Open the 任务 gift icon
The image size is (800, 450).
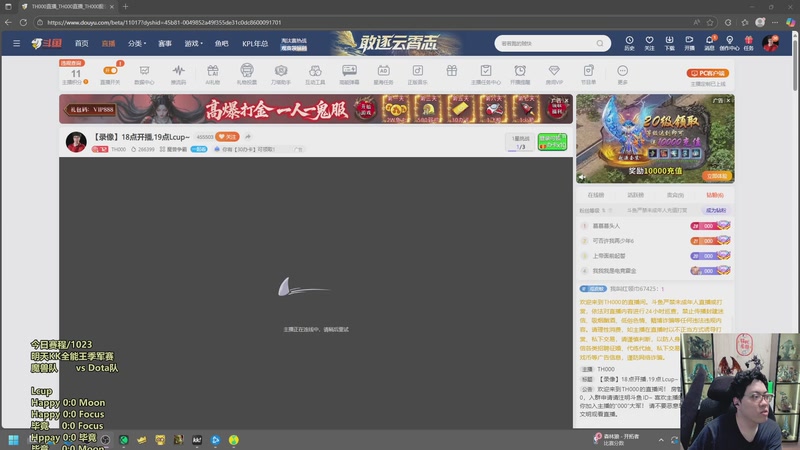pyautogui.click(x=748, y=43)
